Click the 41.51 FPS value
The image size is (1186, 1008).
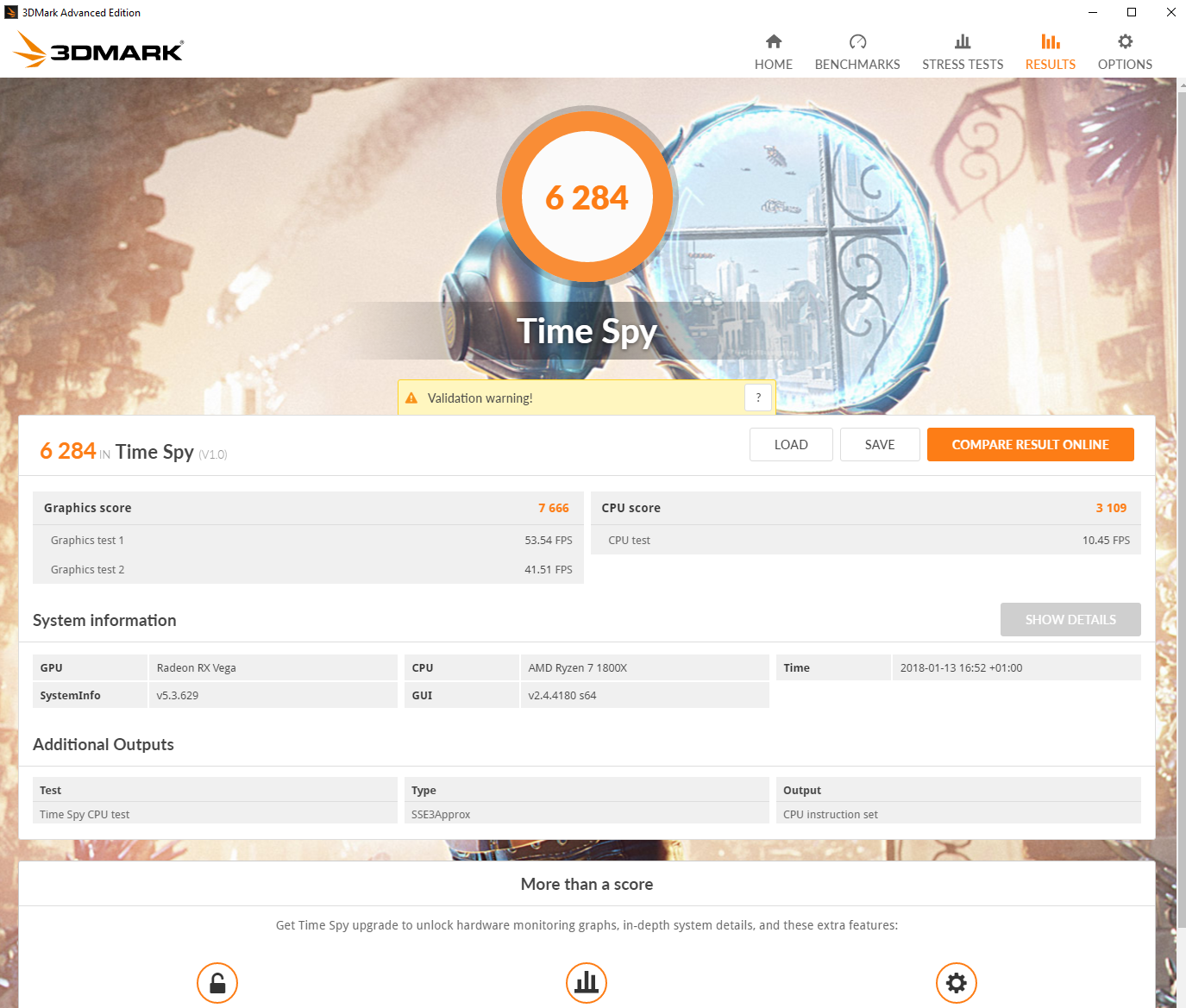tap(549, 569)
